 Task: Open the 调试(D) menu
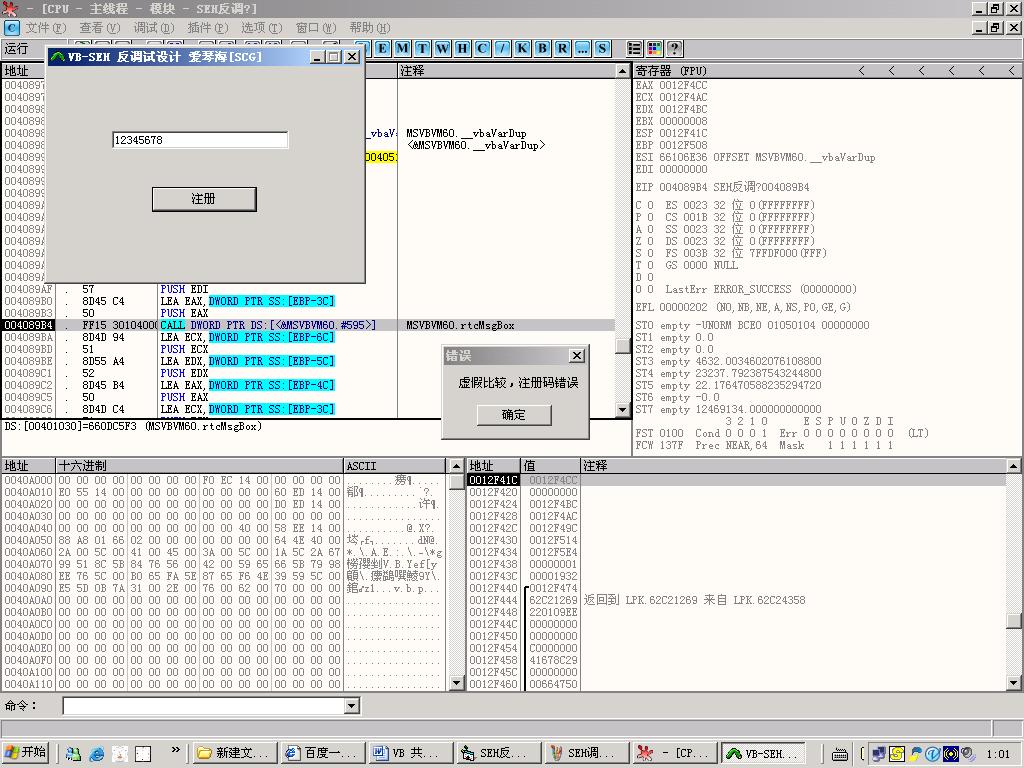(154, 28)
